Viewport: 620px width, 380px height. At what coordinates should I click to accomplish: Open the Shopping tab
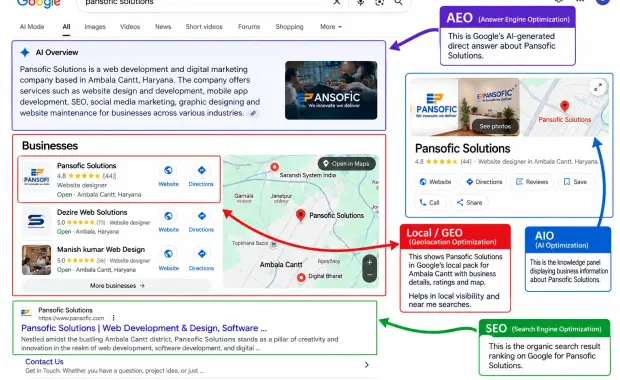click(289, 27)
